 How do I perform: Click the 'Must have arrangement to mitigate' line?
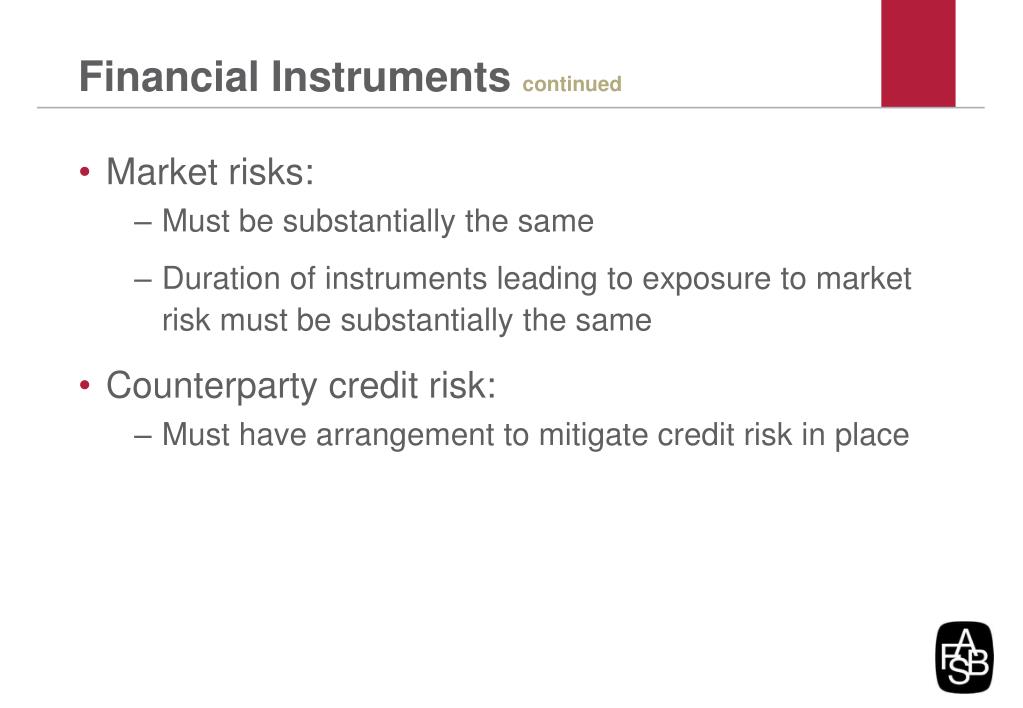pos(535,435)
